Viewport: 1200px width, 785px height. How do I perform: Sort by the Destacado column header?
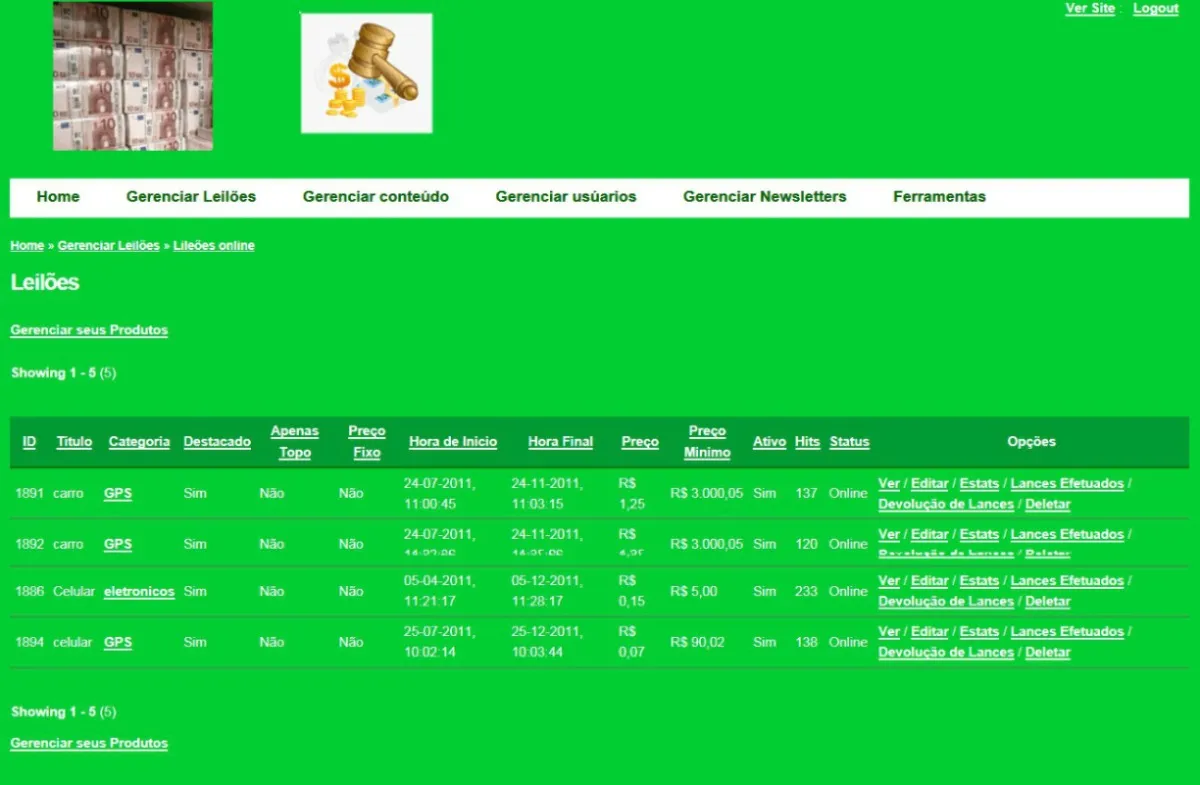[x=217, y=442]
